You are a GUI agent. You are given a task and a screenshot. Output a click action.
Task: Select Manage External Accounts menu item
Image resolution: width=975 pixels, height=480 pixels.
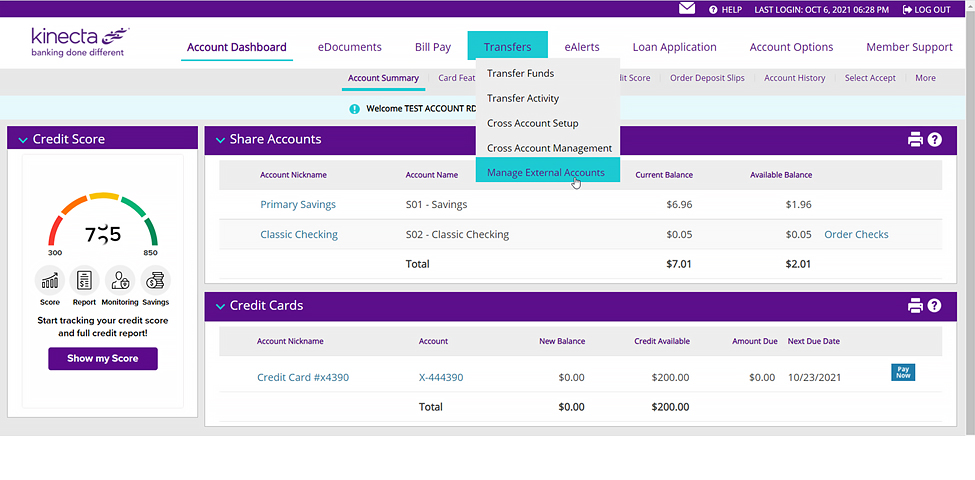[x=546, y=172]
